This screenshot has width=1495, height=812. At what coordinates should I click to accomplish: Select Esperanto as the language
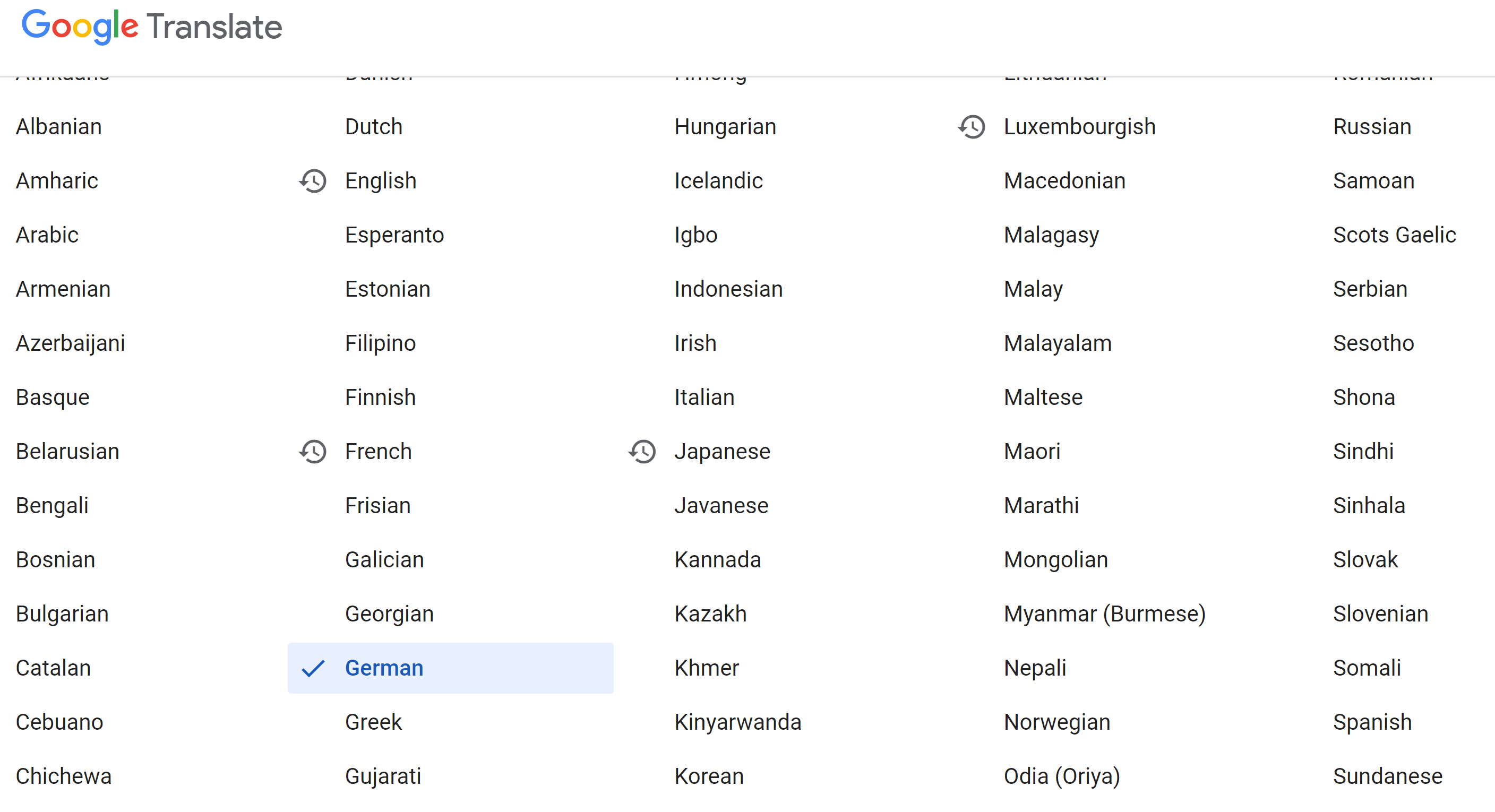[x=394, y=235]
